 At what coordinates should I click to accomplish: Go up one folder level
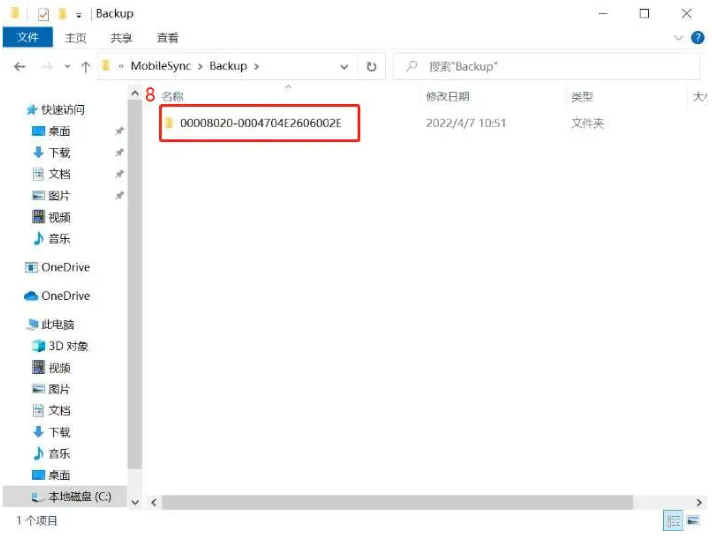coord(85,67)
